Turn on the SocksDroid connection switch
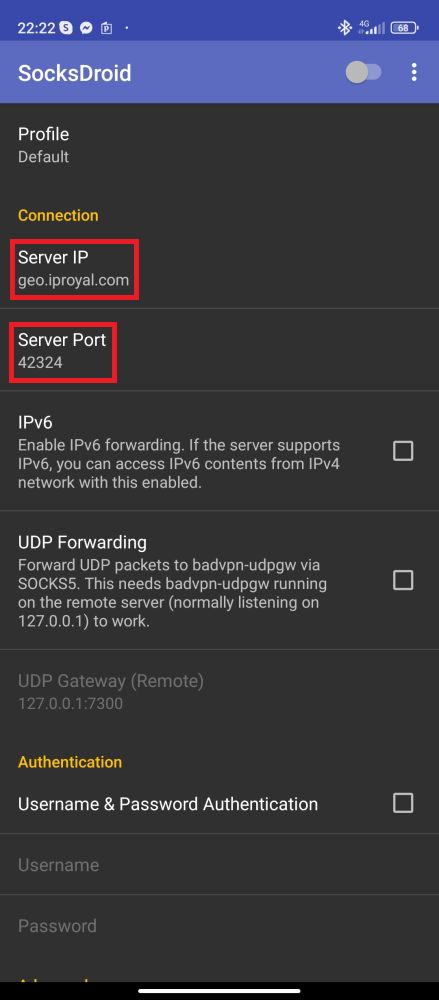This screenshot has width=439, height=1000. 364,73
